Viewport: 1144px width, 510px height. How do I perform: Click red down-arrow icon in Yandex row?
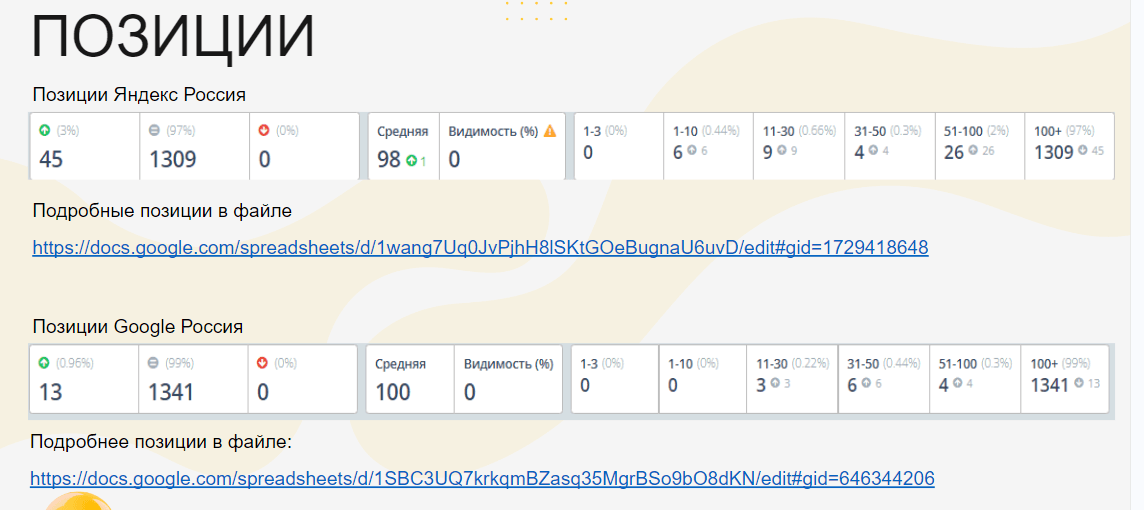(264, 131)
